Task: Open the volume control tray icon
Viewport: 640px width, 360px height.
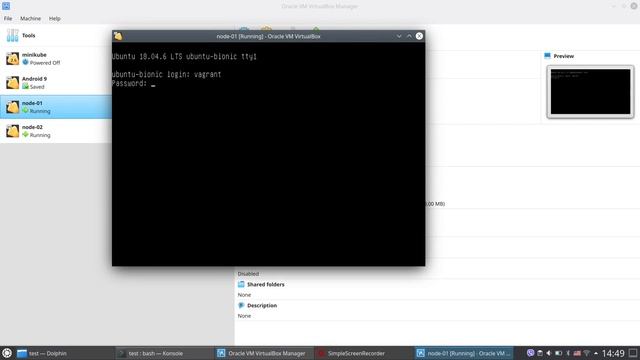Action: 549,353
